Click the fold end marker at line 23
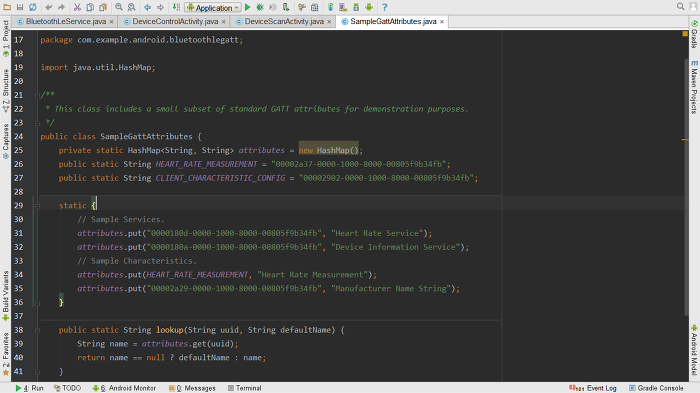 point(37,123)
